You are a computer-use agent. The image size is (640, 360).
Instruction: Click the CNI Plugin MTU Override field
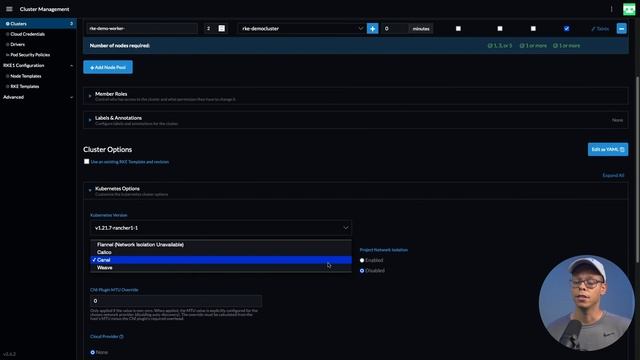coord(176,301)
